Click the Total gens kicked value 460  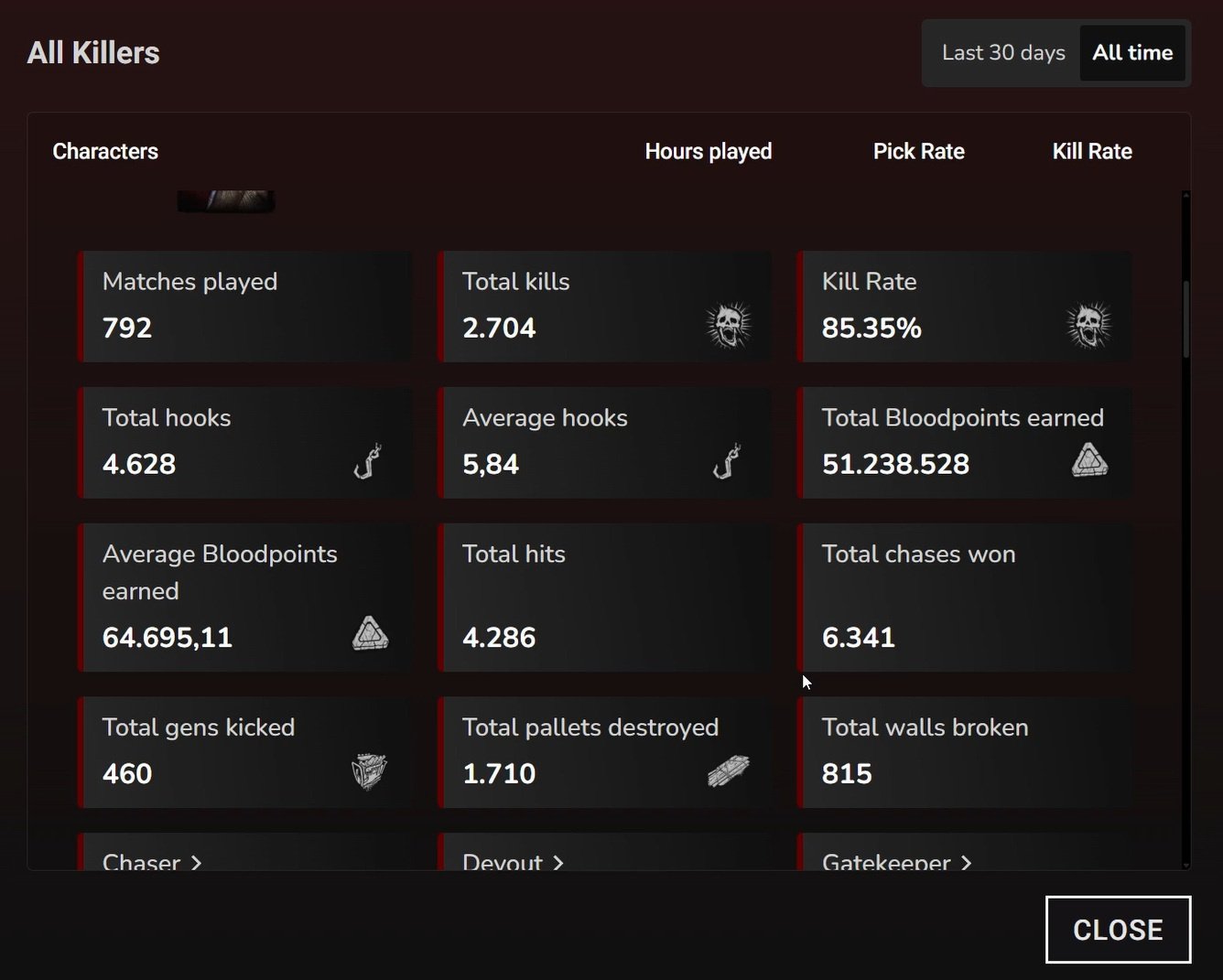click(x=127, y=773)
